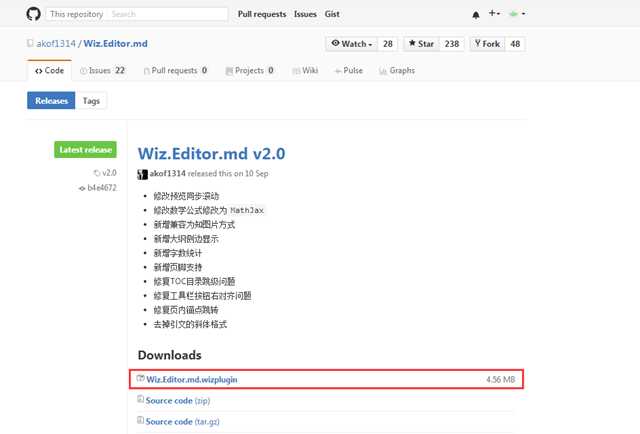
Task: Switch to the Wiki tab
Action: tap(305, 70)
